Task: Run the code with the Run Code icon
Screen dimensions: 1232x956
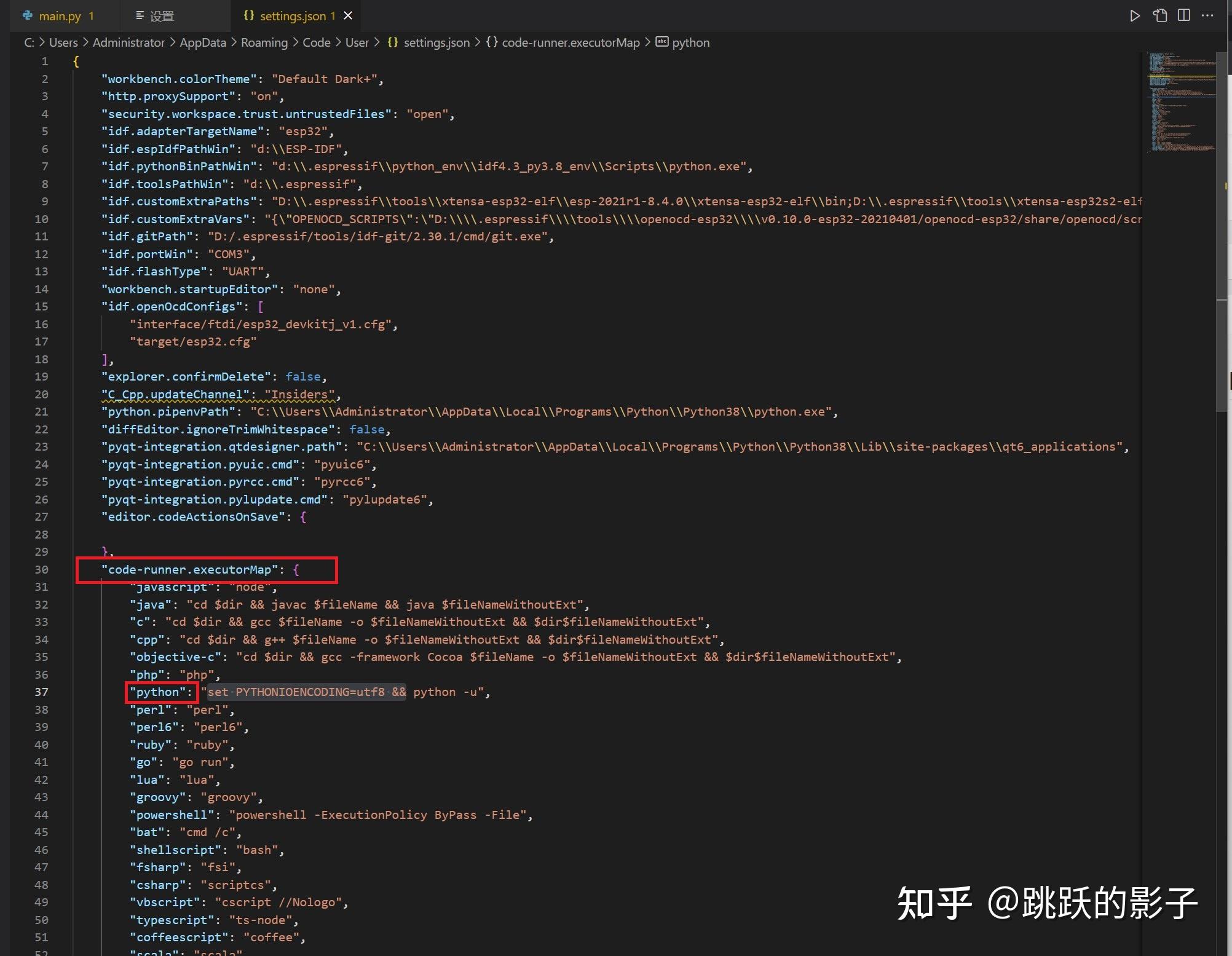Action: pos(1134,15)
